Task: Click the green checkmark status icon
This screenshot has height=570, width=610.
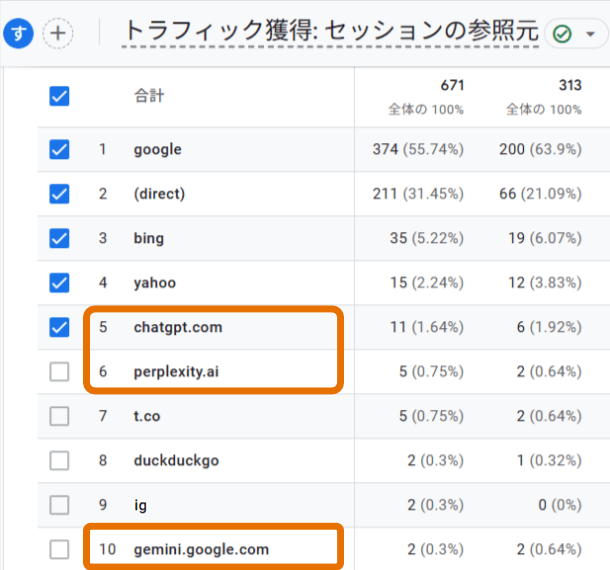Action: point(562,34)
